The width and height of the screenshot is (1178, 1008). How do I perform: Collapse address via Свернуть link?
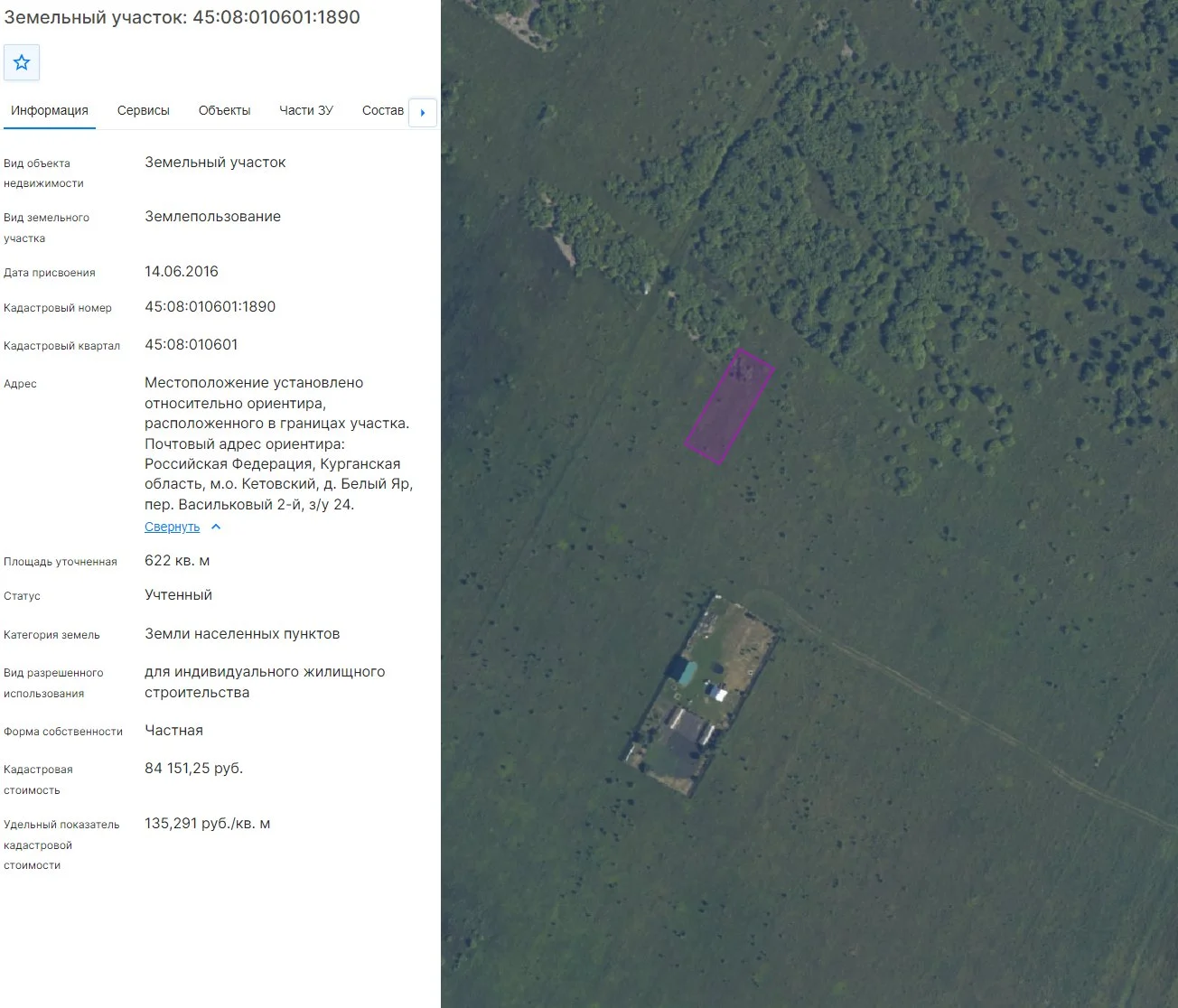tap(172, 527)
